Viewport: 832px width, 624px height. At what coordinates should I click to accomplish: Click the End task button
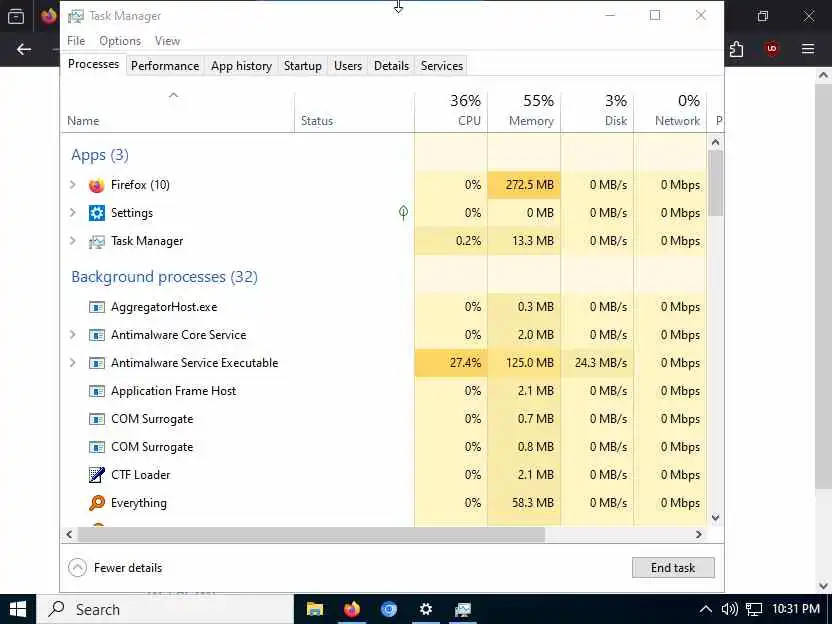click(673, 568)
